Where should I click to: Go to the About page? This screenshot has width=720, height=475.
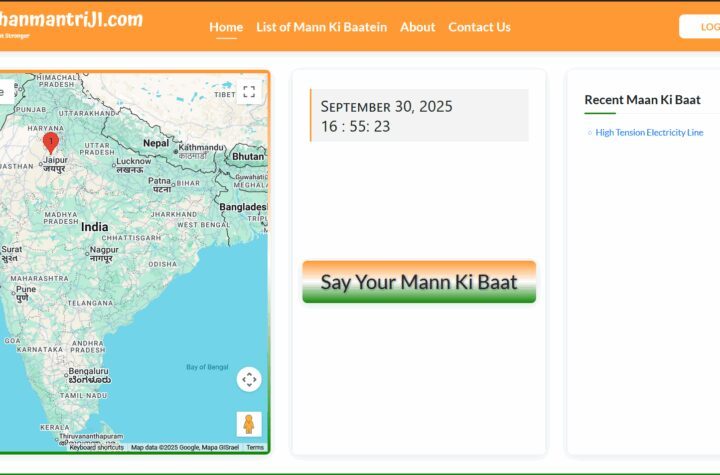[417, 27]
